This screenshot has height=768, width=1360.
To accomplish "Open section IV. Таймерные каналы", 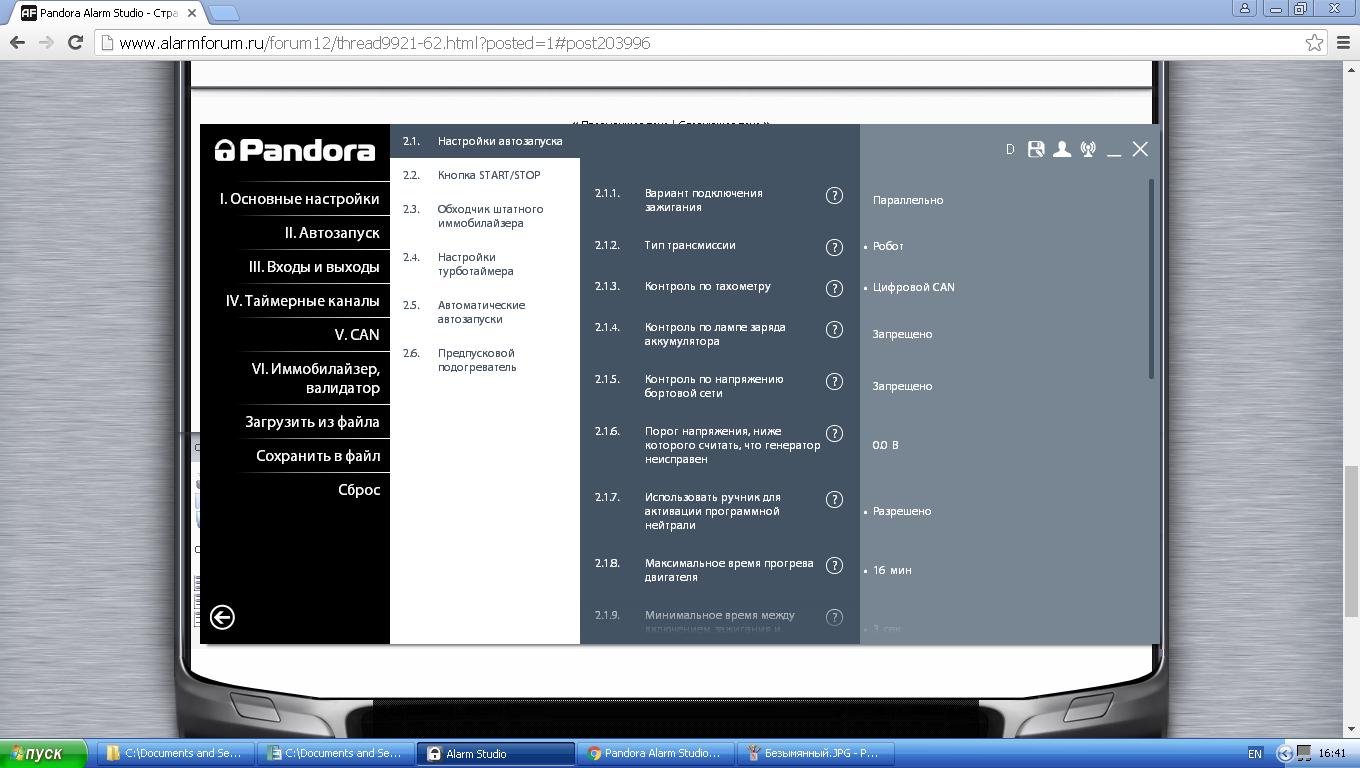I will [303, 301].
